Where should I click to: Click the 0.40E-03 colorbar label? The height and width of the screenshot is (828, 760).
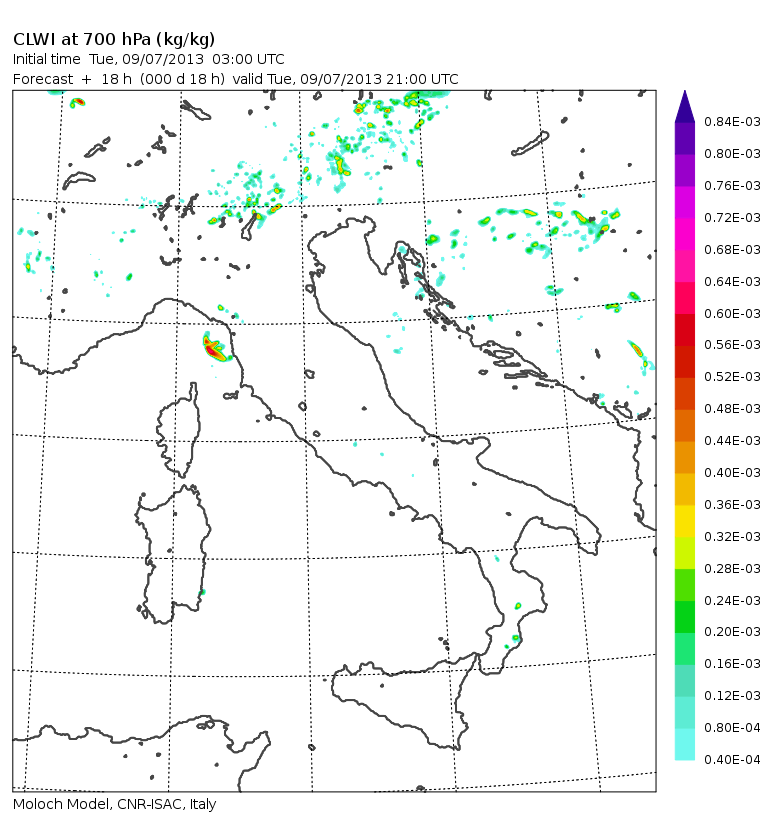[x=732, y=473]
